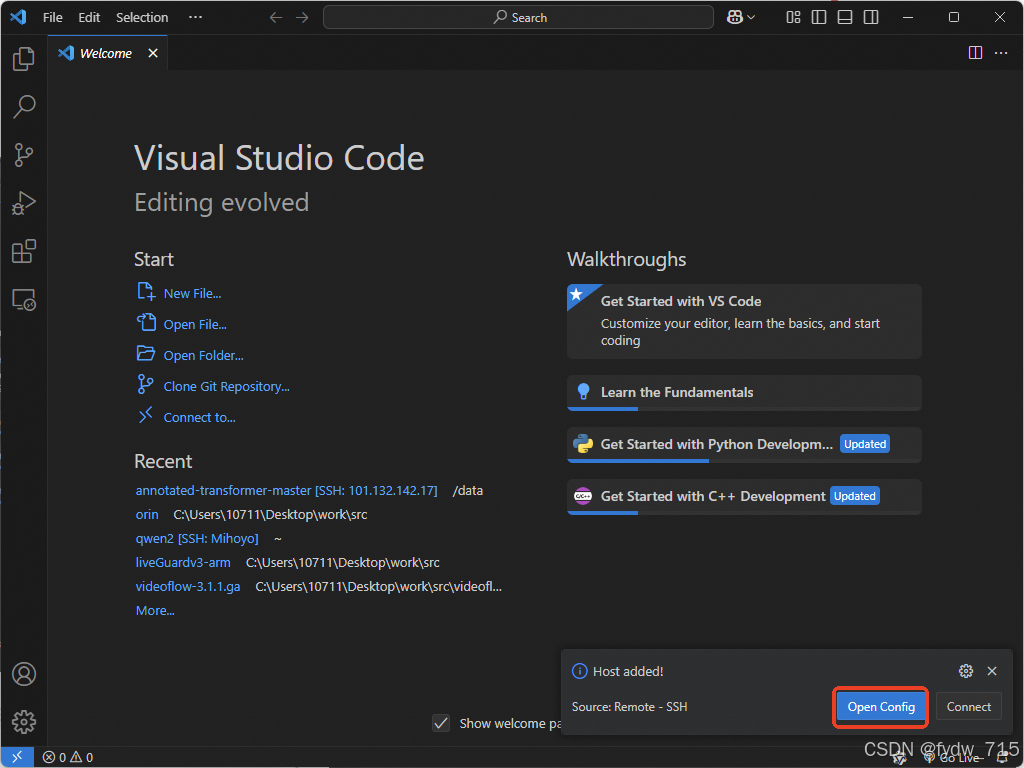Open Get Started with Python Development walkthrough
This screenshot has width=1024, height=768.
[x=744, y=445]
